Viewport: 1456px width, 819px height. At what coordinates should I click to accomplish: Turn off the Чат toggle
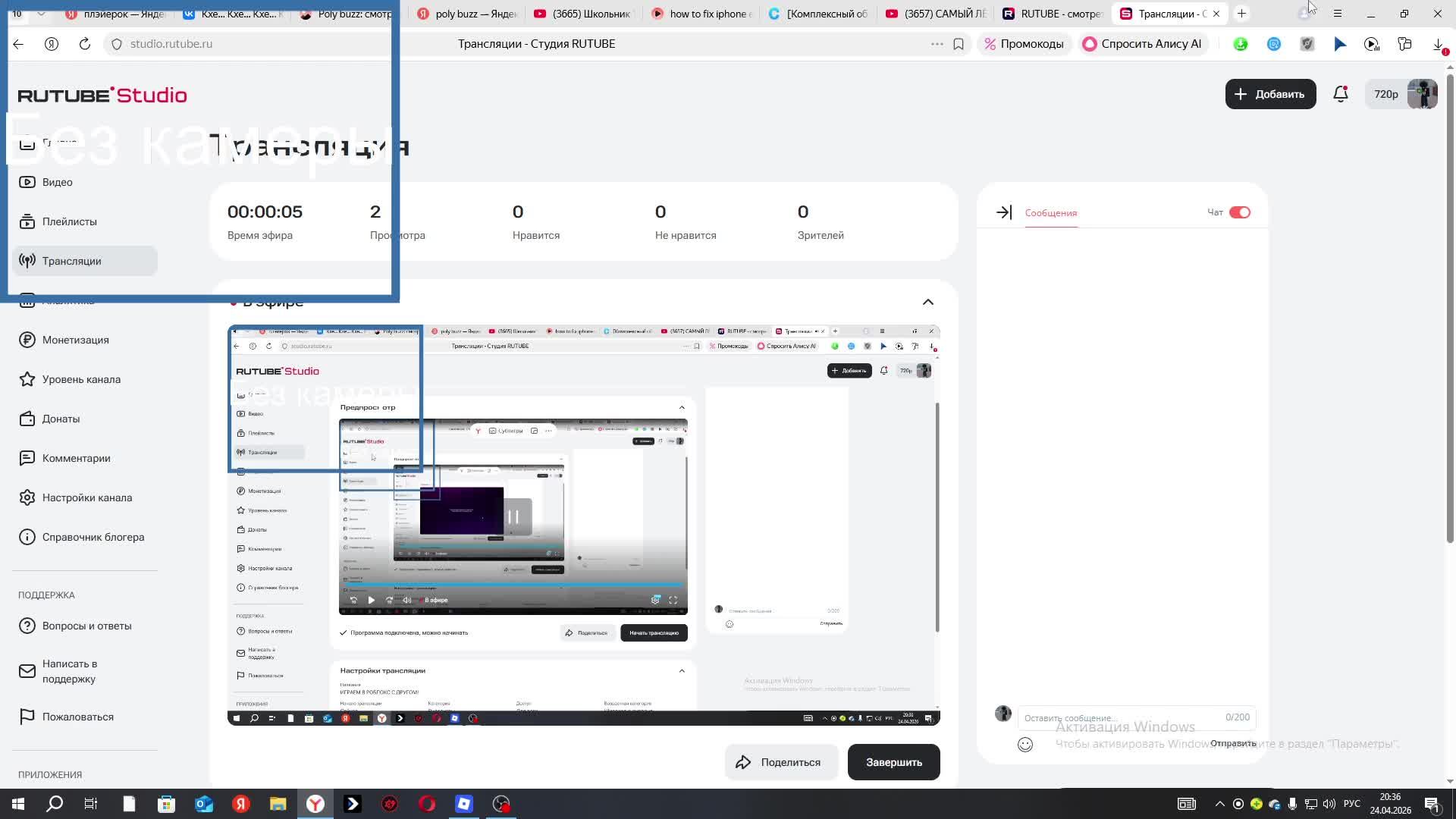point(1239,212)
